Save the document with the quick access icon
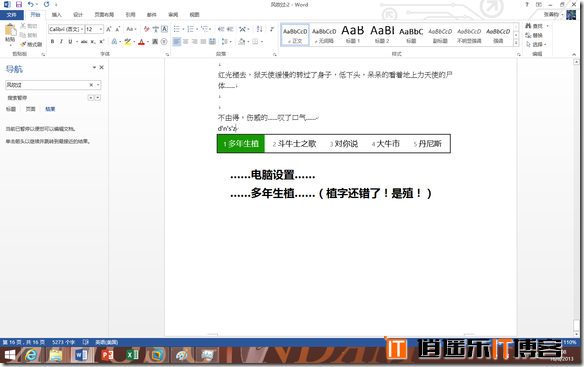Image resolution: width=584 pixels, height=367 pixels. coord(19,4)
